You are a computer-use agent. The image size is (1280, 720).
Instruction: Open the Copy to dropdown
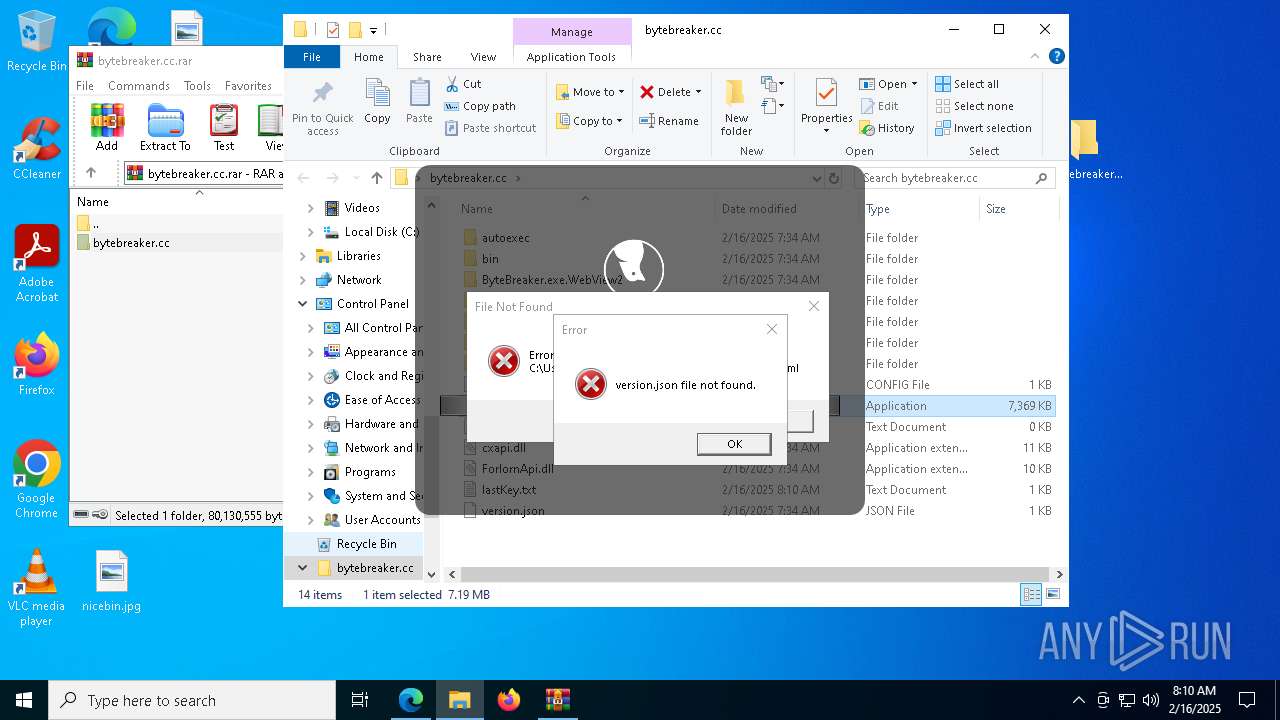591,121
